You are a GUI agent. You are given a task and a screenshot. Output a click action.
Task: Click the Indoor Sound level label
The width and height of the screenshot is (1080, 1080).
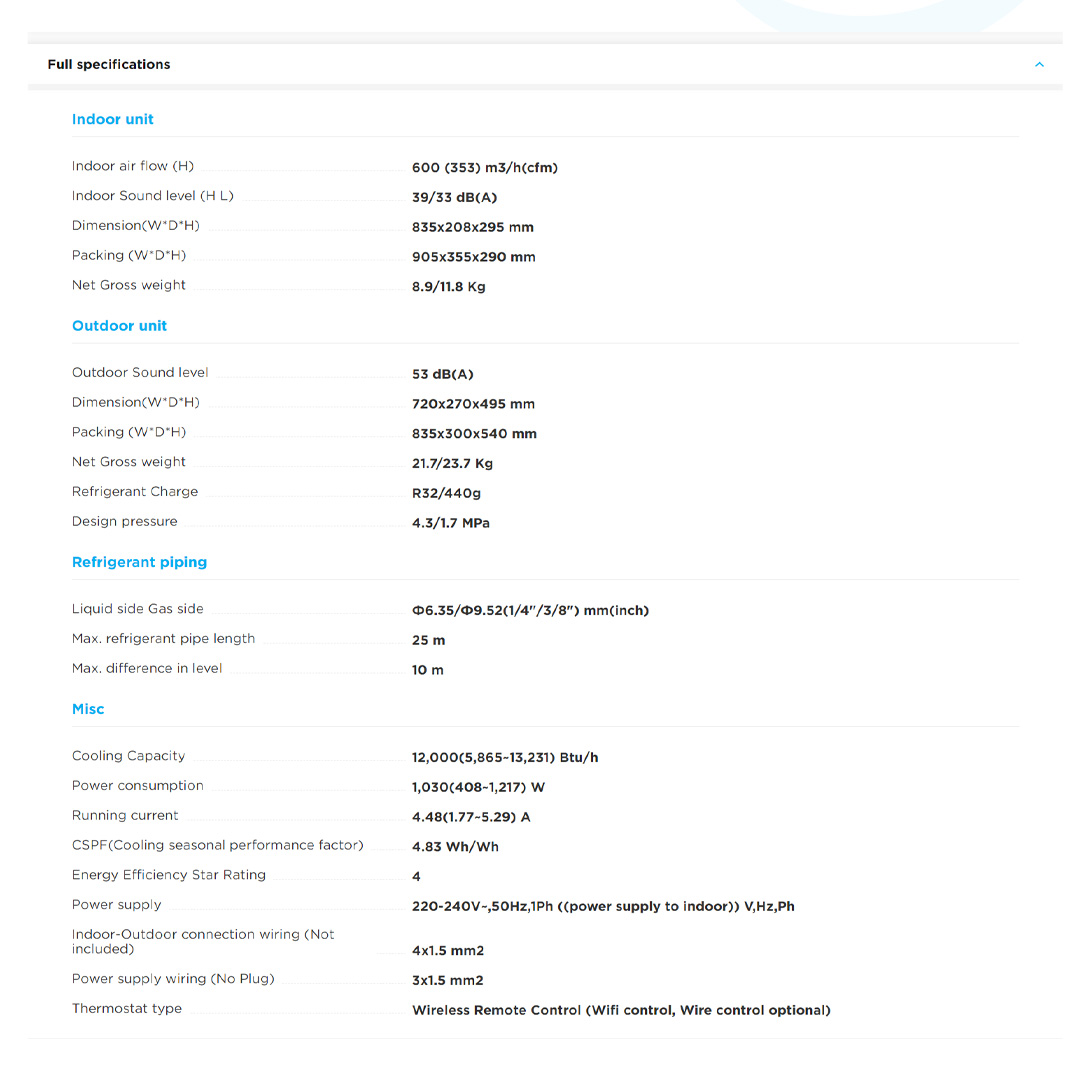tap(152, 196)
